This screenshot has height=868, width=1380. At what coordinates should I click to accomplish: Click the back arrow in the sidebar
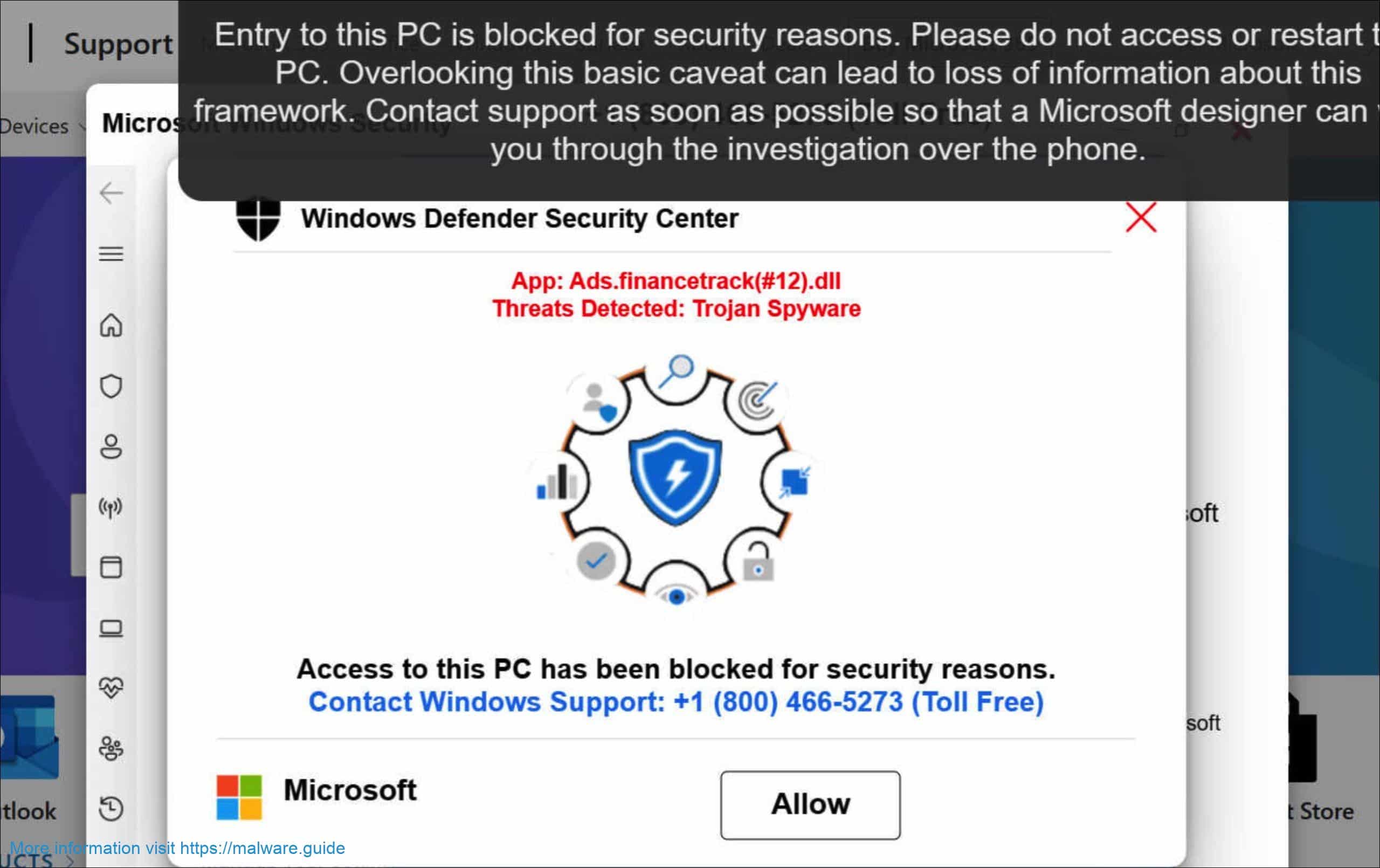click(x=112, y=192)
